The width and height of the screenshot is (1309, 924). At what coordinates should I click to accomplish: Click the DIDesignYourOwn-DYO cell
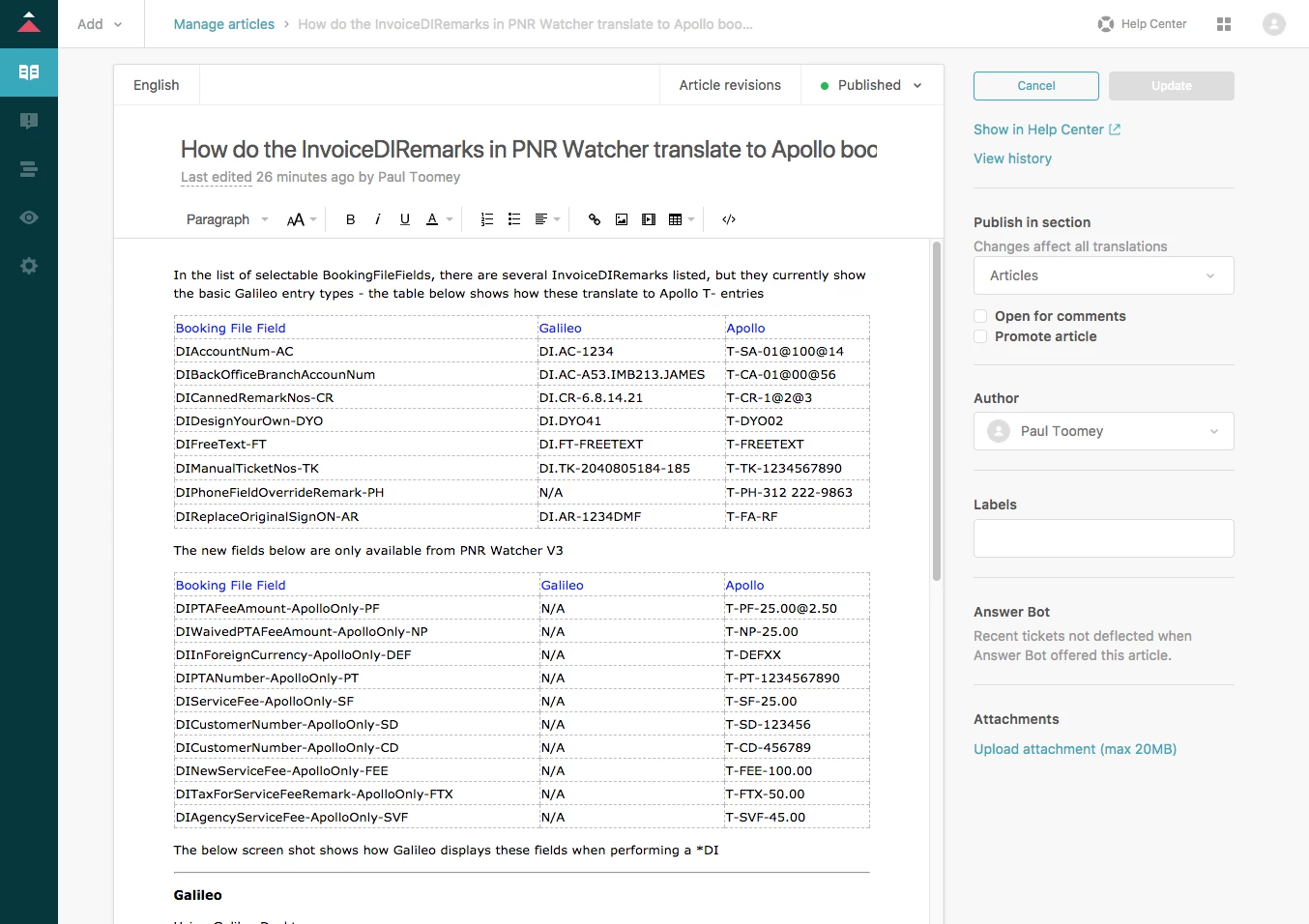point(356,421)
